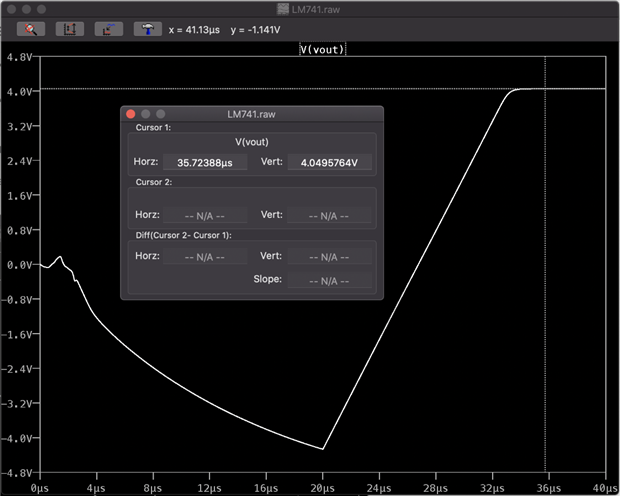Image resolution: width=620 pixels, height=496 pixels.
Task: Click the 0.0V label on vertical axis
Action: 17,265
